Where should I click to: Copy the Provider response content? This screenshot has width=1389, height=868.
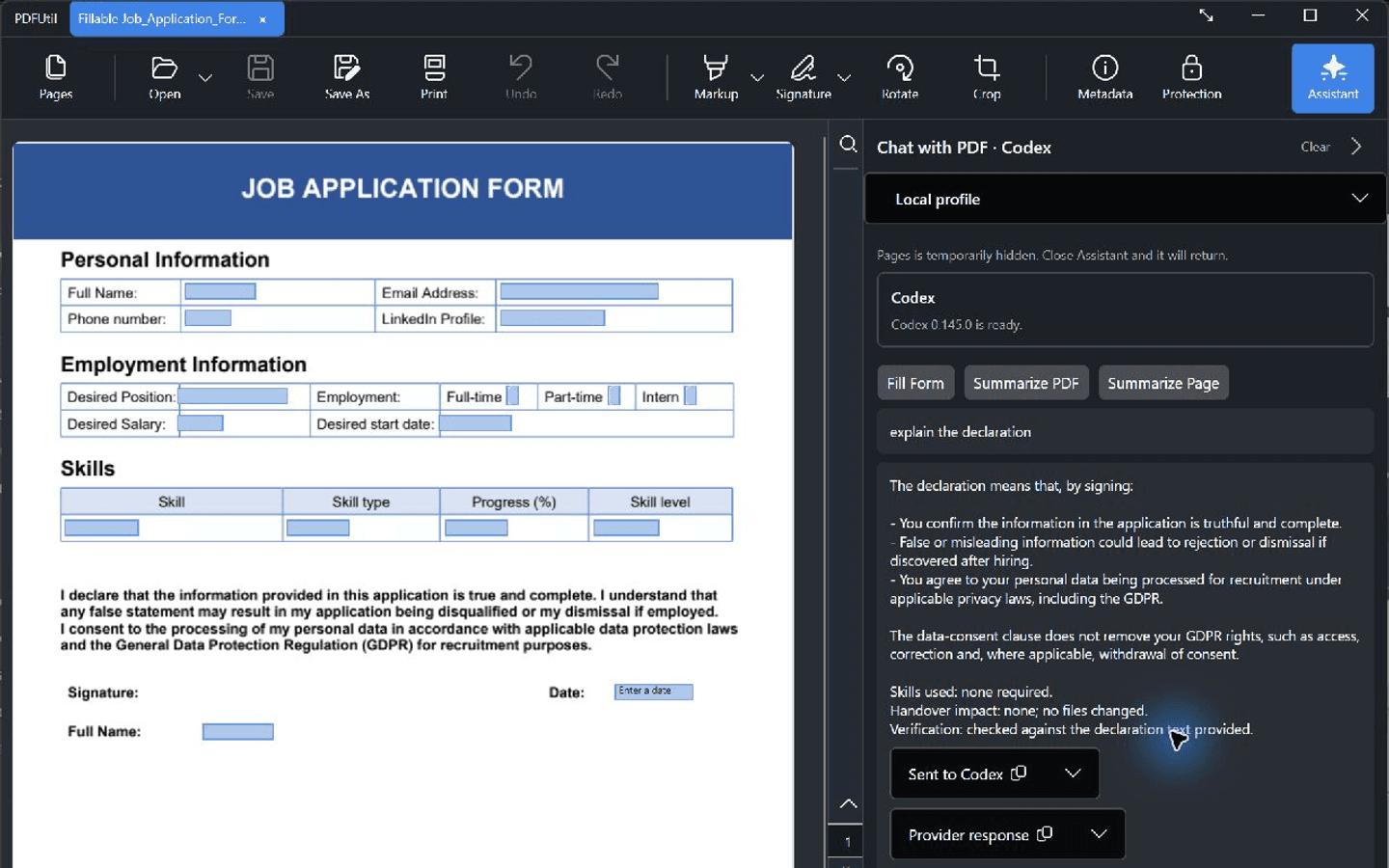[1045, 834]
